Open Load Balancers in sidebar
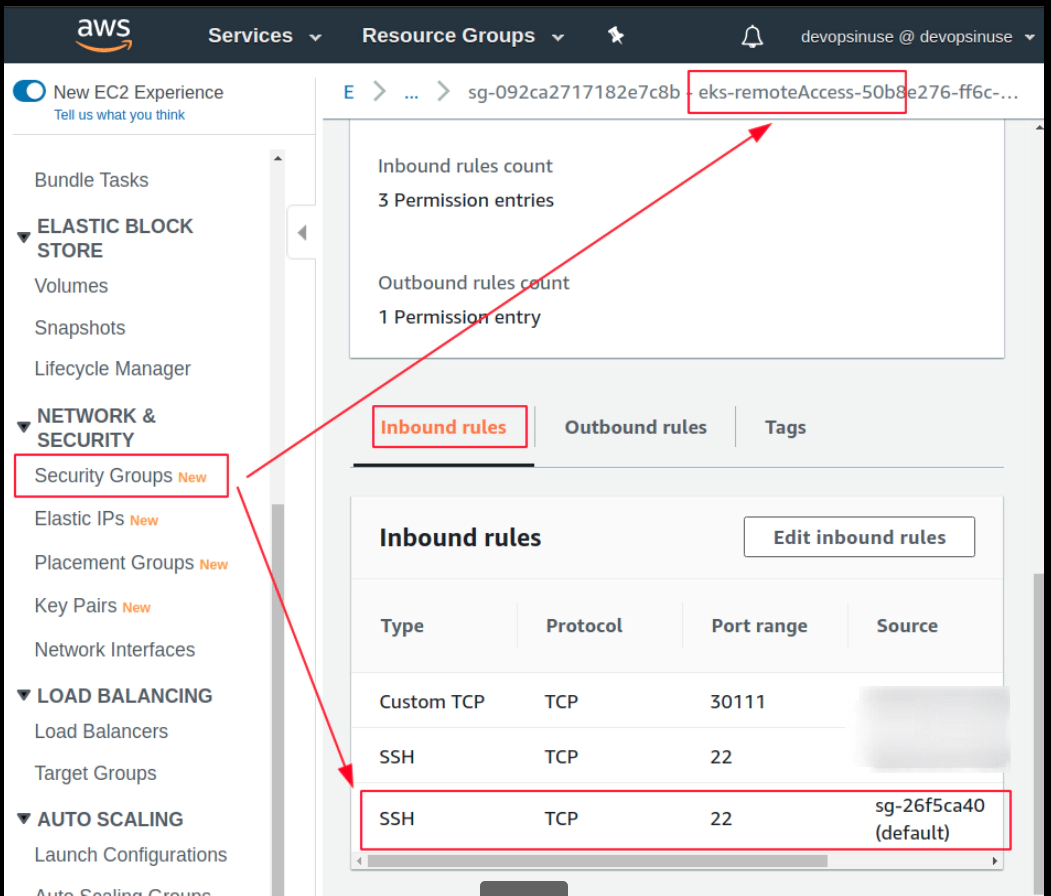Image resolution: width=1051 pixels, height=896 pixels. pyautogui.click(x=101, y=731)
